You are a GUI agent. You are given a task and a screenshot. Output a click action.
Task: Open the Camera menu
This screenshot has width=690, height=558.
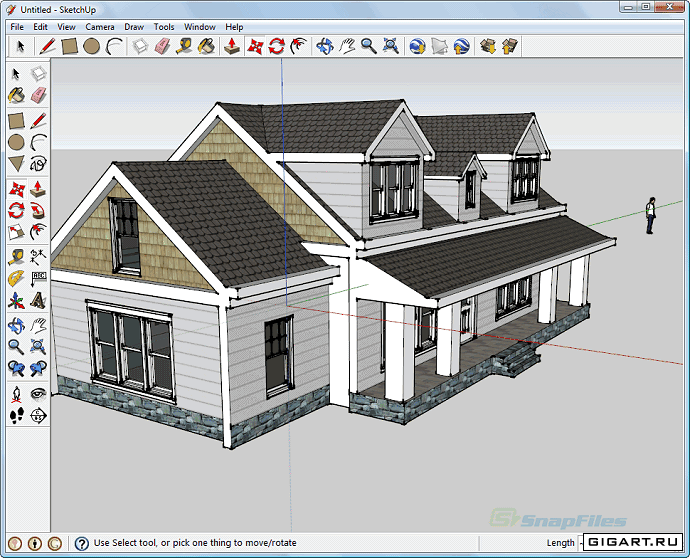tap(100, 27)
